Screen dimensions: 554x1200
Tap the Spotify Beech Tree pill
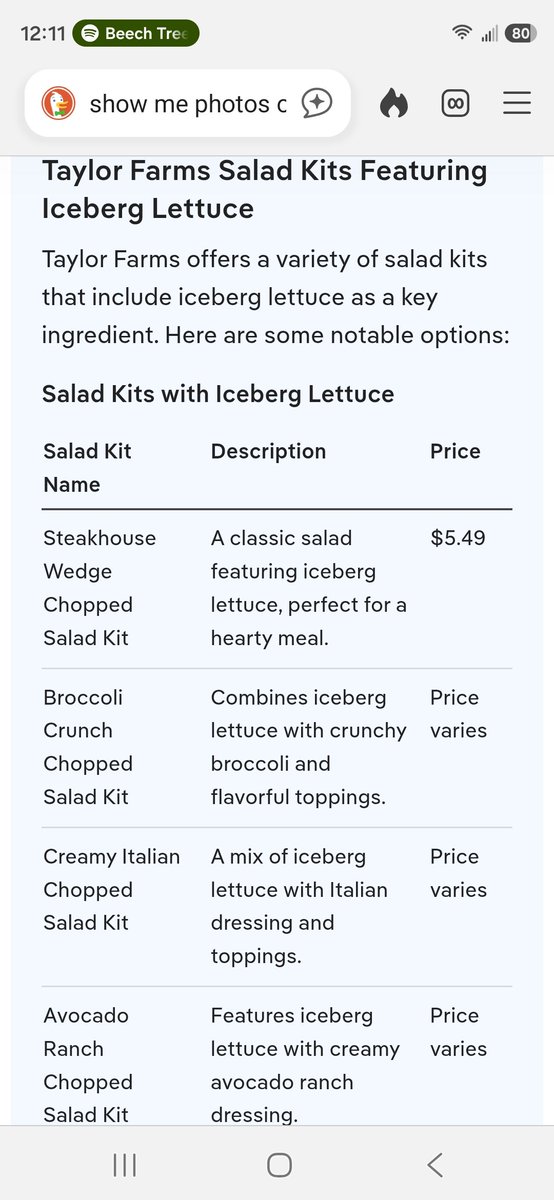click(137, 33)
